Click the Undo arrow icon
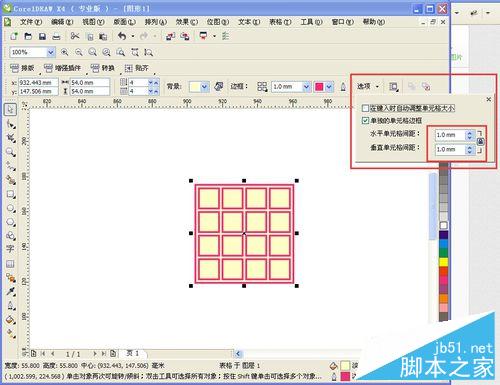The image size is (500, 385). point(122,36)
